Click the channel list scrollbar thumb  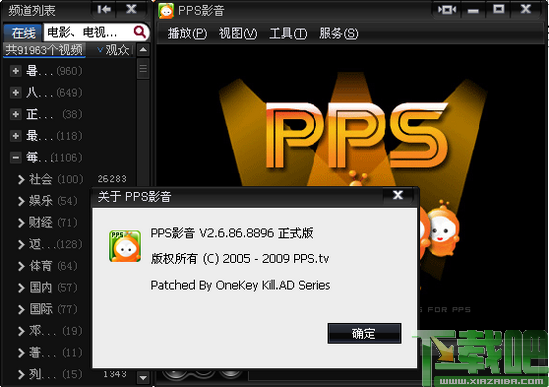point(143,68)
